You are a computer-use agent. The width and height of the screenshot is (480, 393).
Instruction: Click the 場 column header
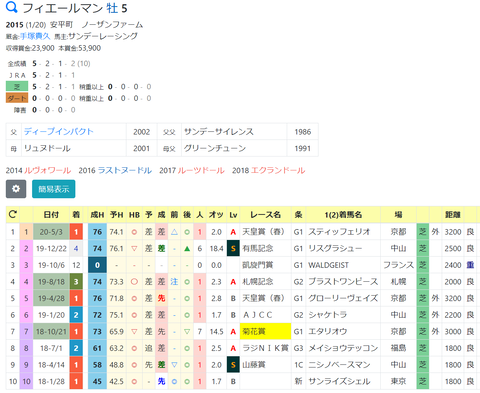[398, 215]
